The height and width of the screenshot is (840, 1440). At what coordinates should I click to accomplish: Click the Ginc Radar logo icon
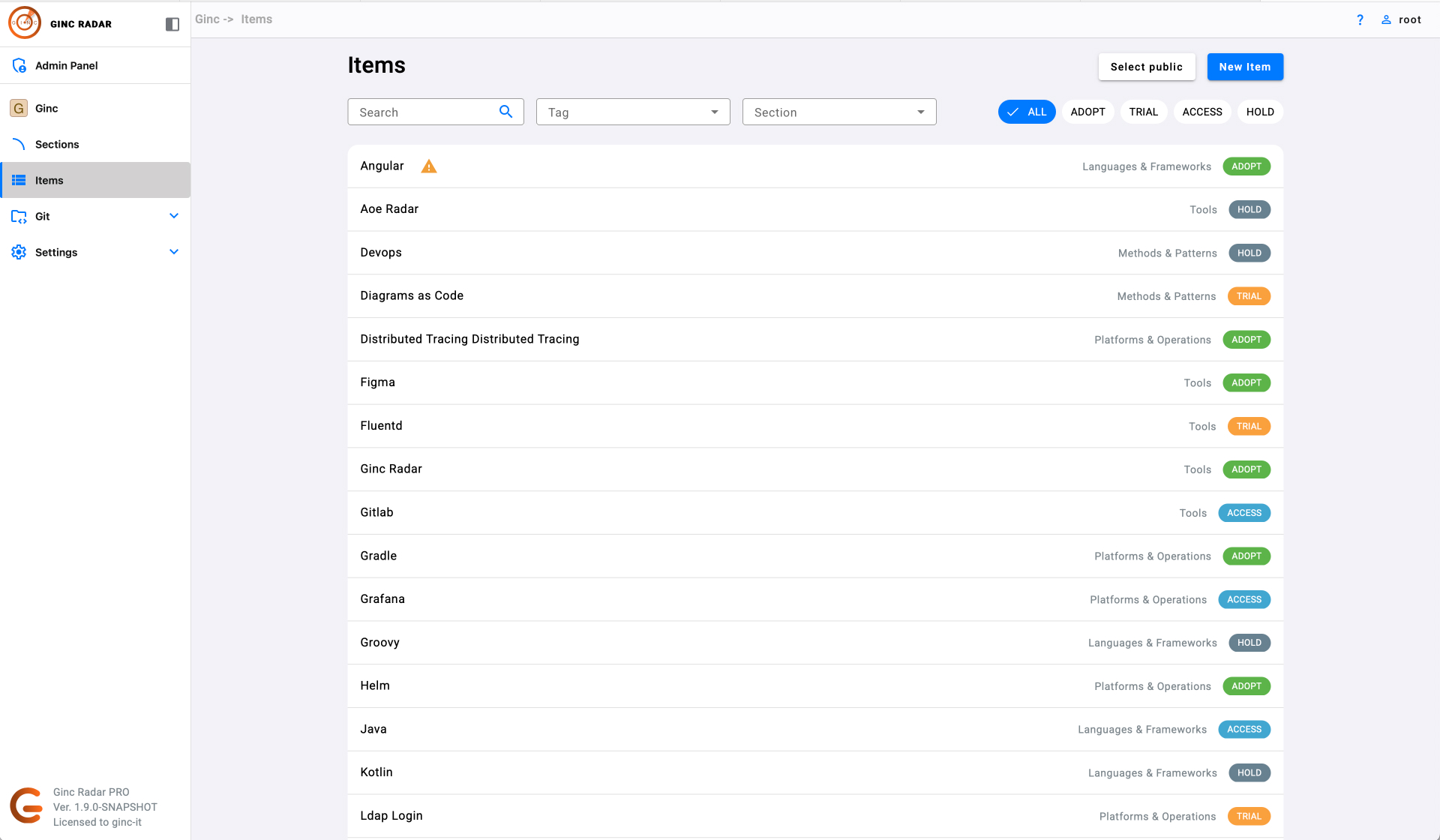pos(25,22)
